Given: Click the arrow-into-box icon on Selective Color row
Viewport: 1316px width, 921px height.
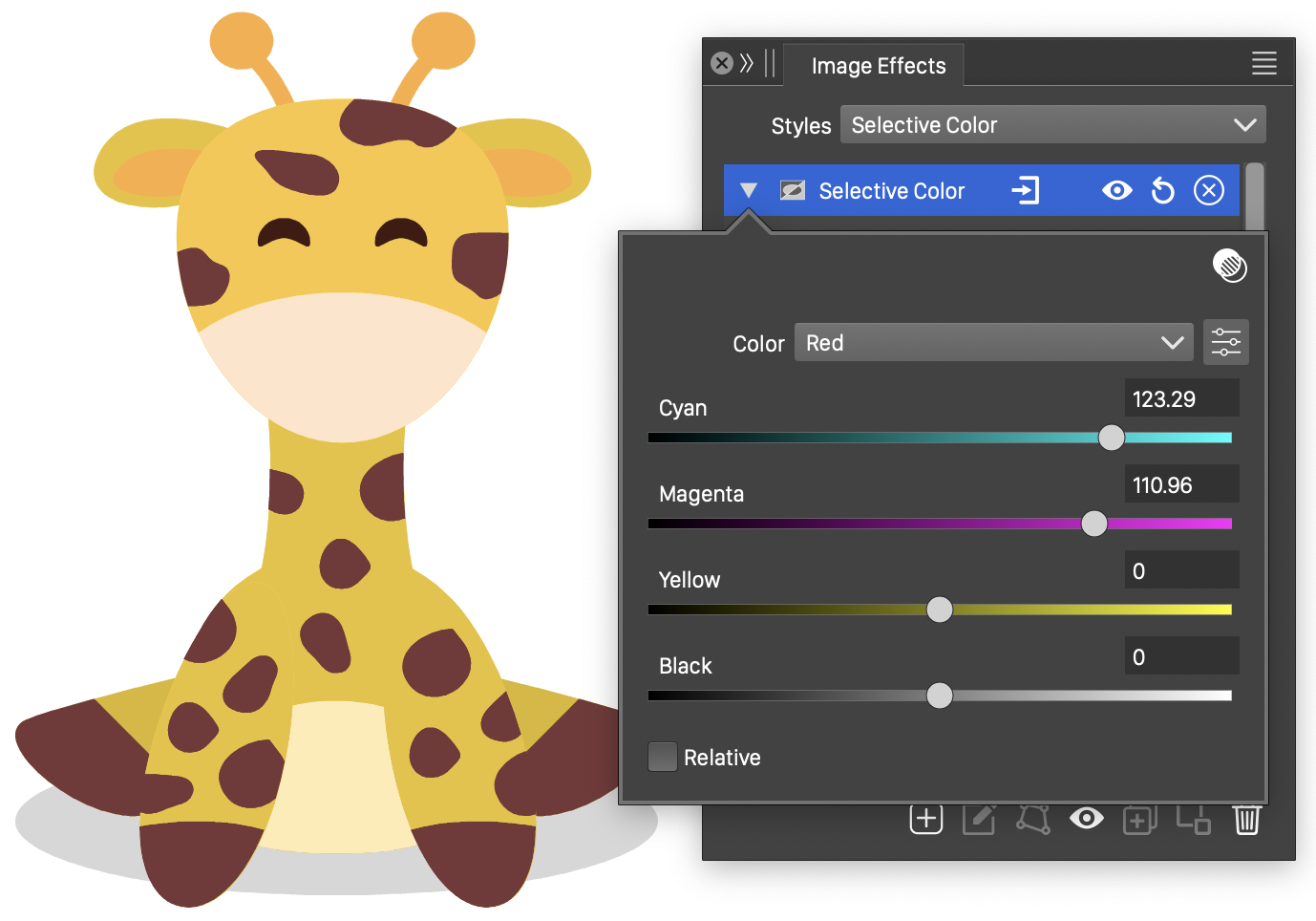Looking at the screenshot, I should [x=1025, y=191].
